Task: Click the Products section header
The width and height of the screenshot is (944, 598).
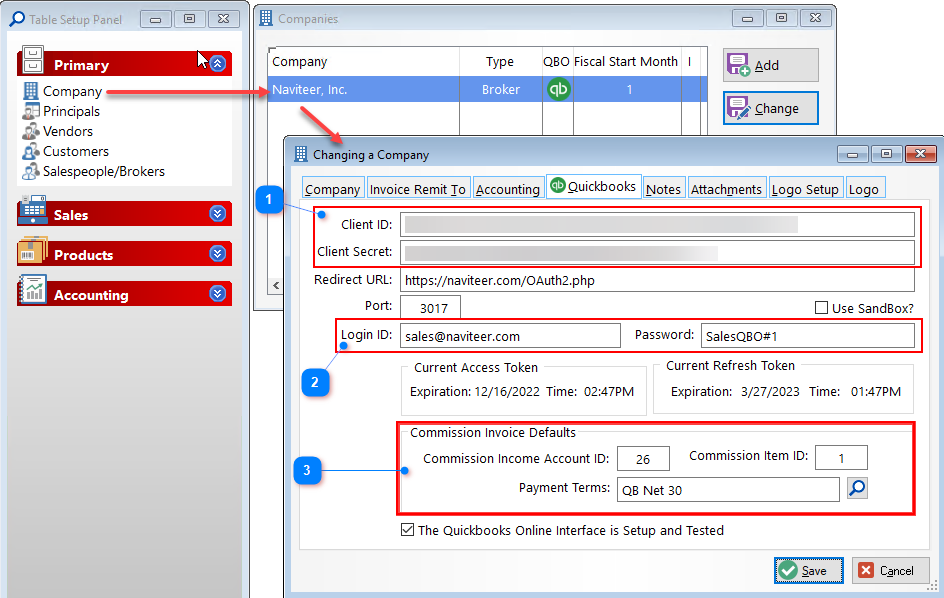Action: 125,254
